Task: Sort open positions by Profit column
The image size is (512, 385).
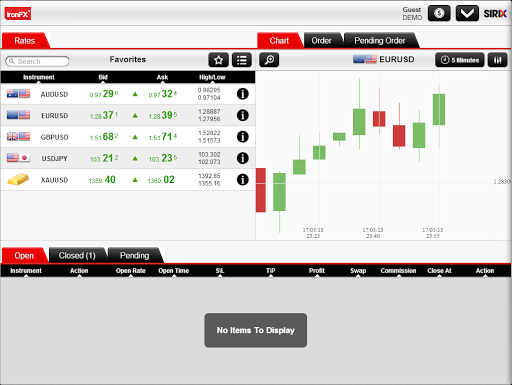Action: pos(317,271)
